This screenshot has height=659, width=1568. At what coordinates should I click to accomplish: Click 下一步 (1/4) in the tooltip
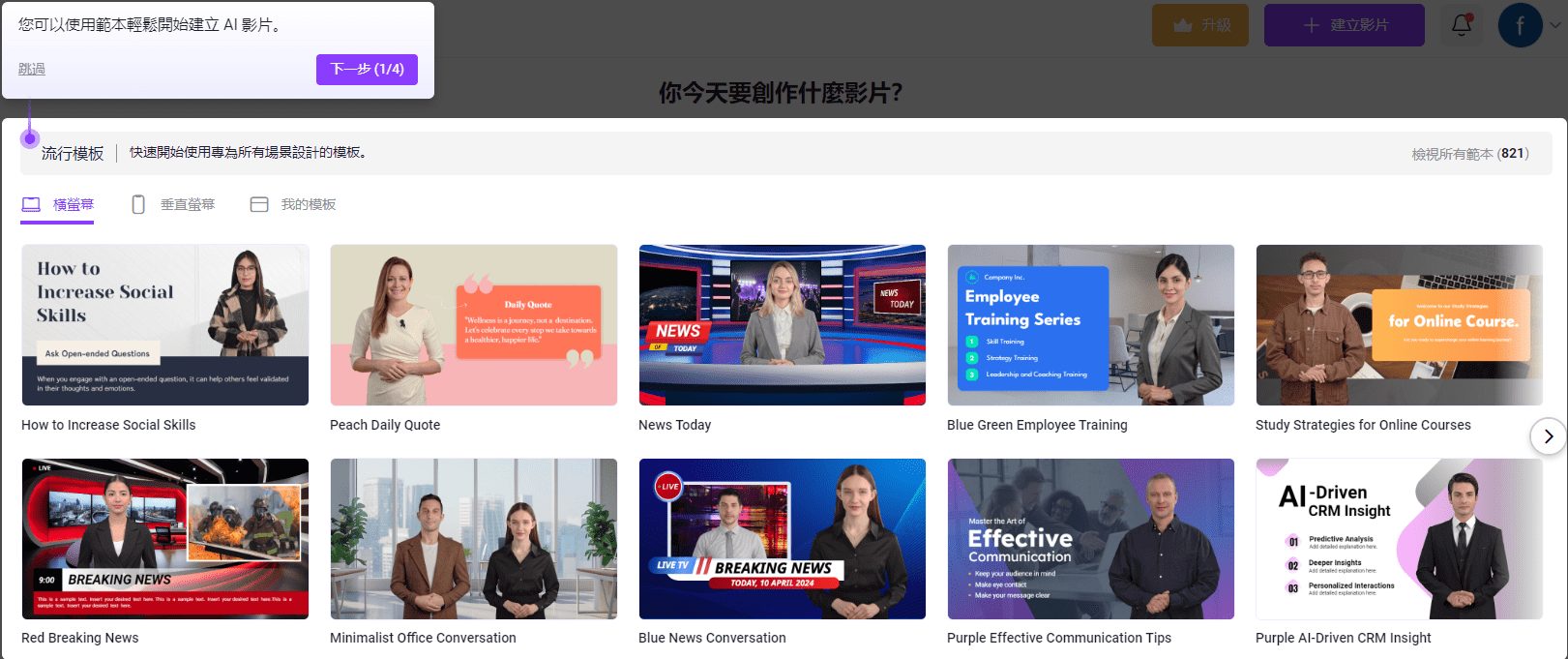coord(367,70)
